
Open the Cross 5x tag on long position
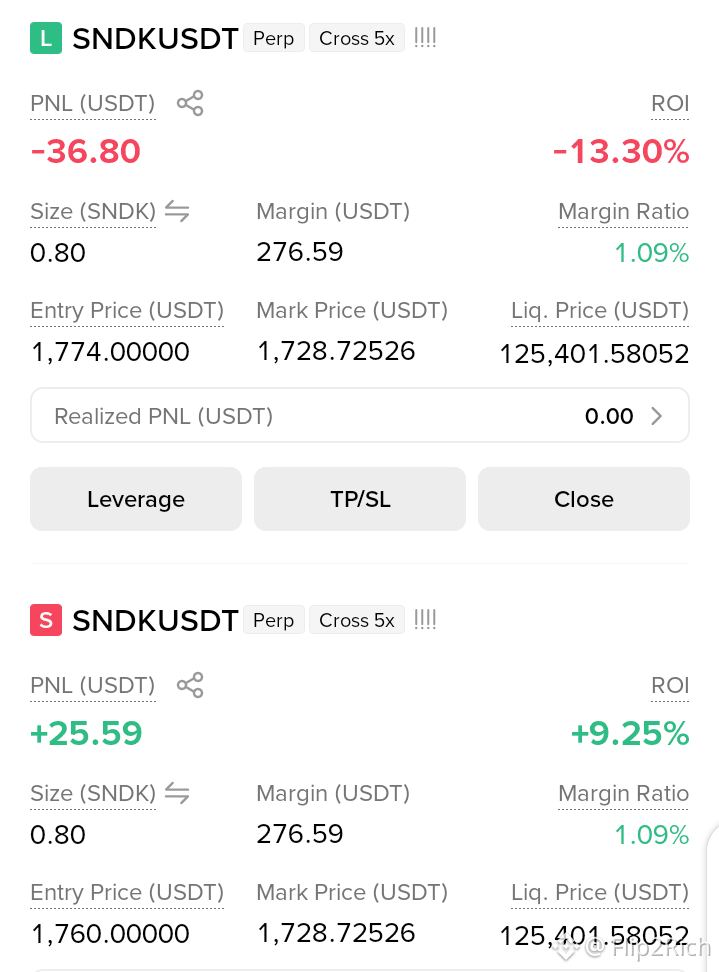(356, 38)
